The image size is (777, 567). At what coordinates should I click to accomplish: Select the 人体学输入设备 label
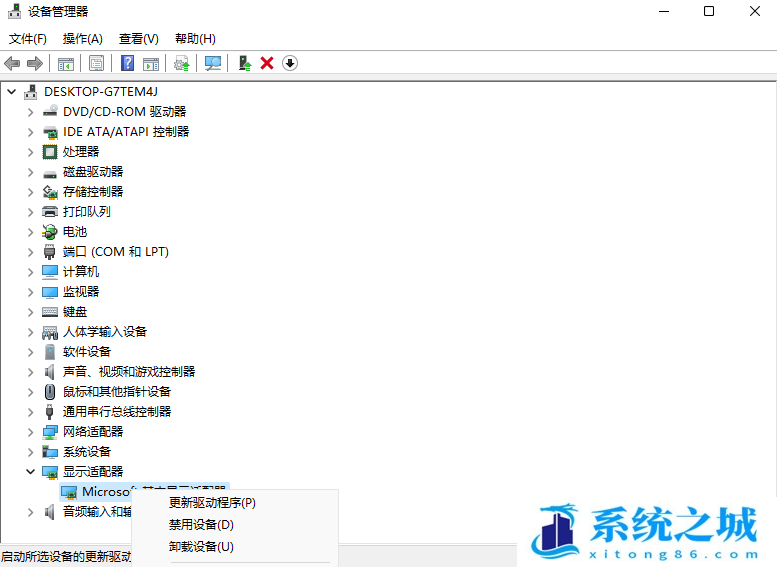coord(105,332)
